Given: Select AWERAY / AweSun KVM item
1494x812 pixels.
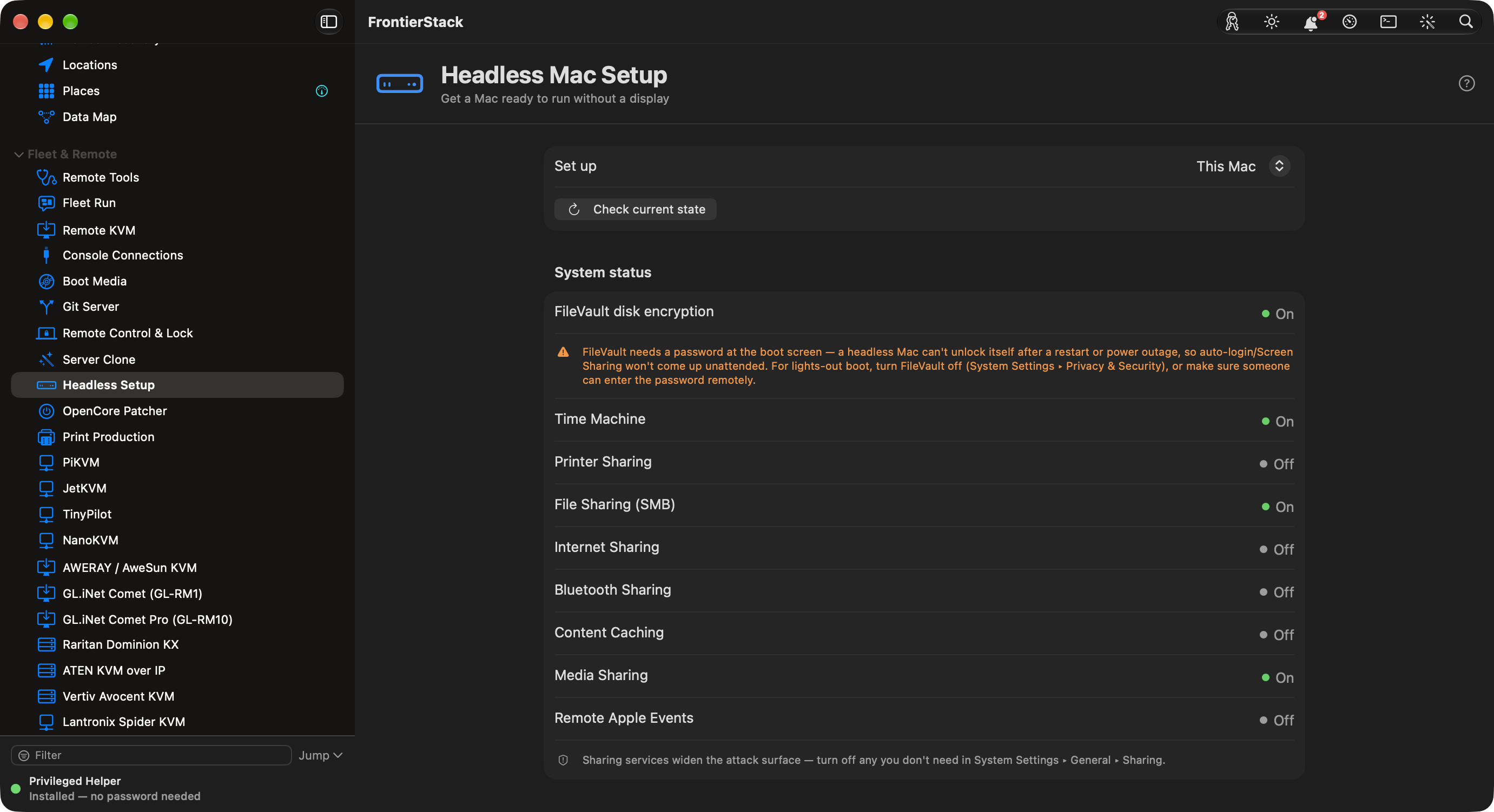Looking at the screenshot, I should point(177,568).
